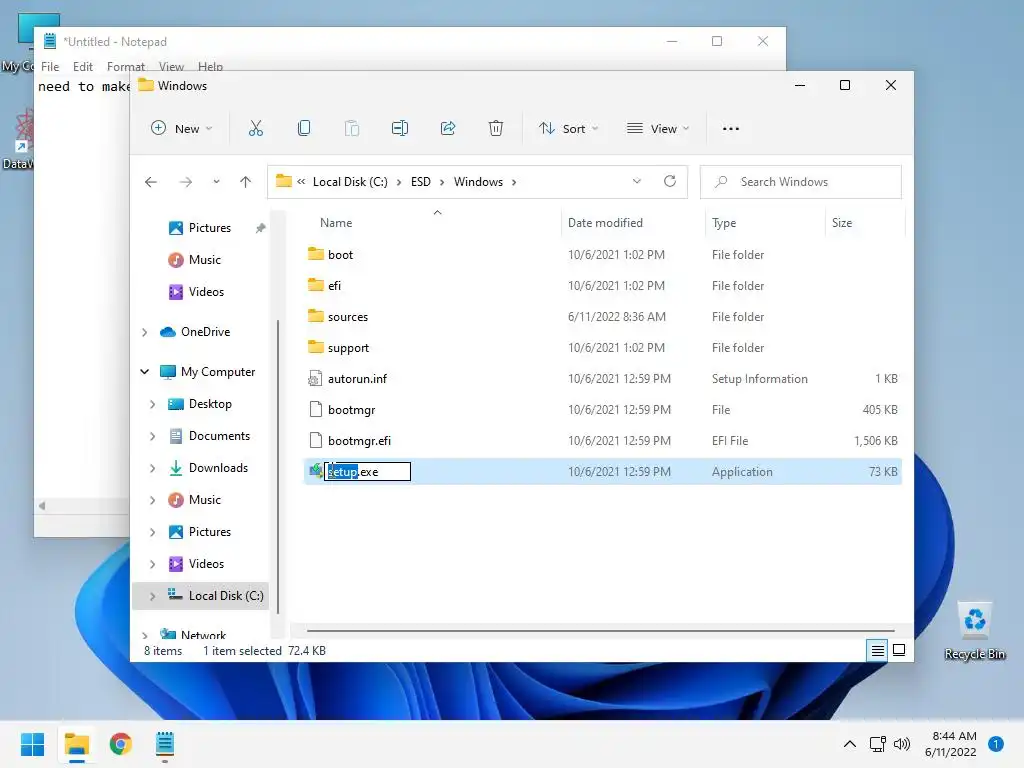
Task: Go up one folder level arrow
Action: click(246, 182)
